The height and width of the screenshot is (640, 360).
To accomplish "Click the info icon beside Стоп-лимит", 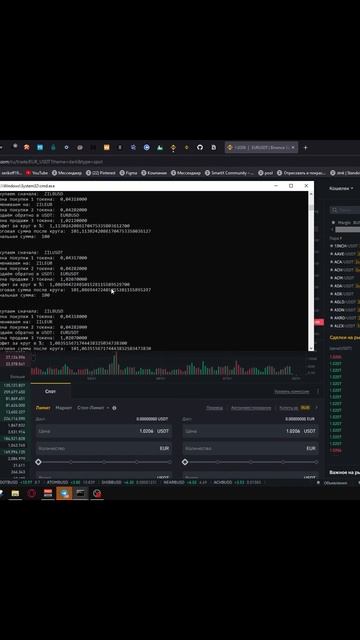I will pos(114,408).
